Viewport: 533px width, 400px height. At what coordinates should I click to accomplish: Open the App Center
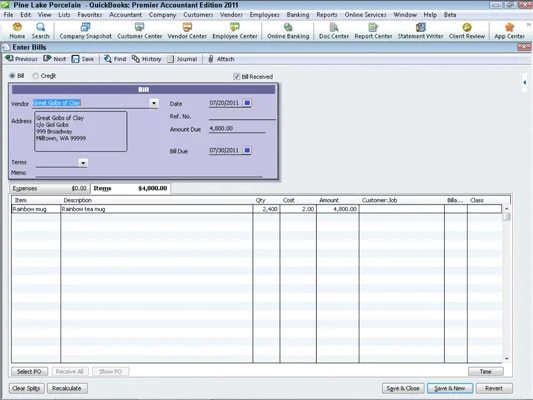coord(509,31)
